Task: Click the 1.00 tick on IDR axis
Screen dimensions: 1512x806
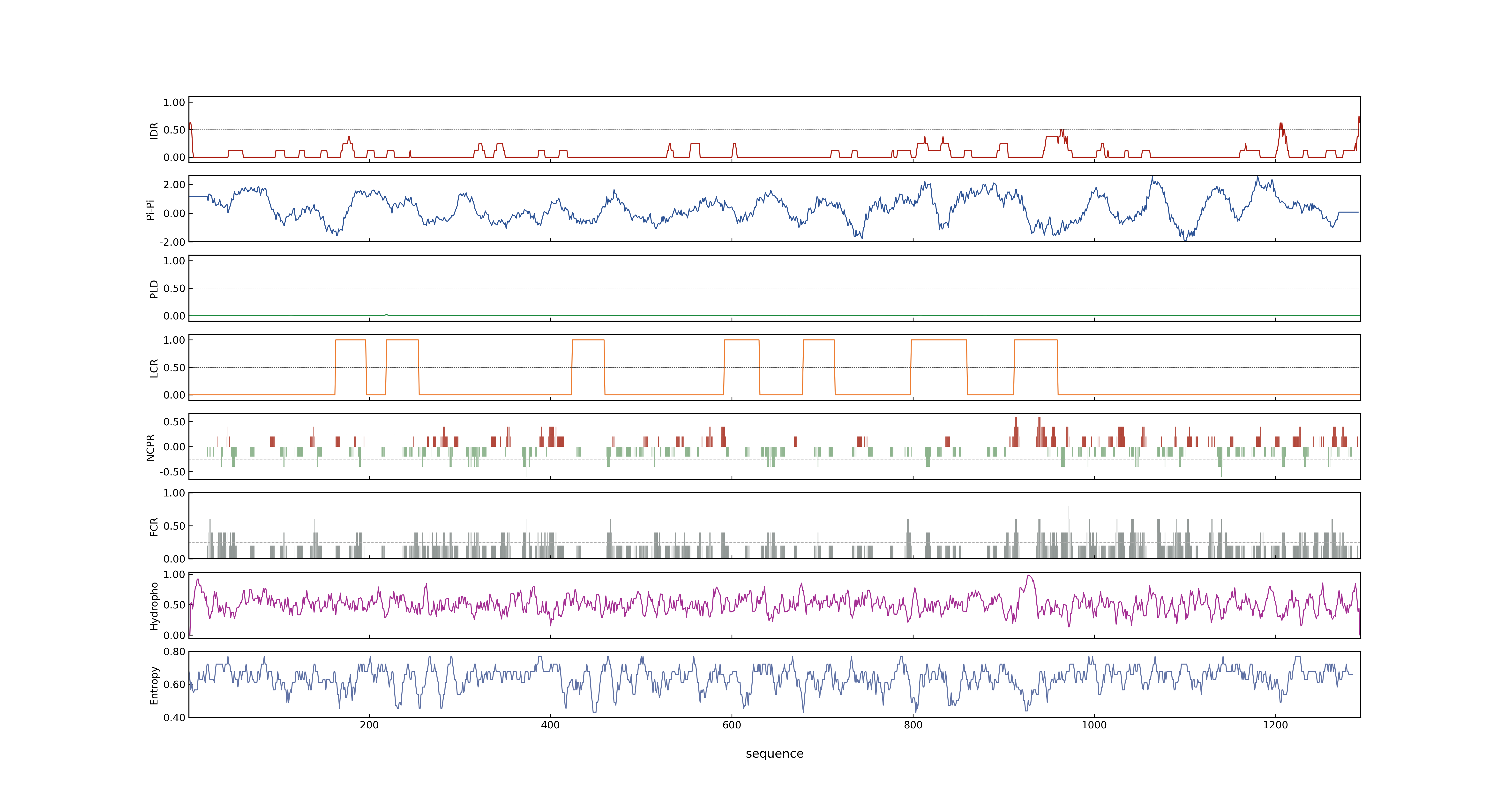Action: (174, 103)
